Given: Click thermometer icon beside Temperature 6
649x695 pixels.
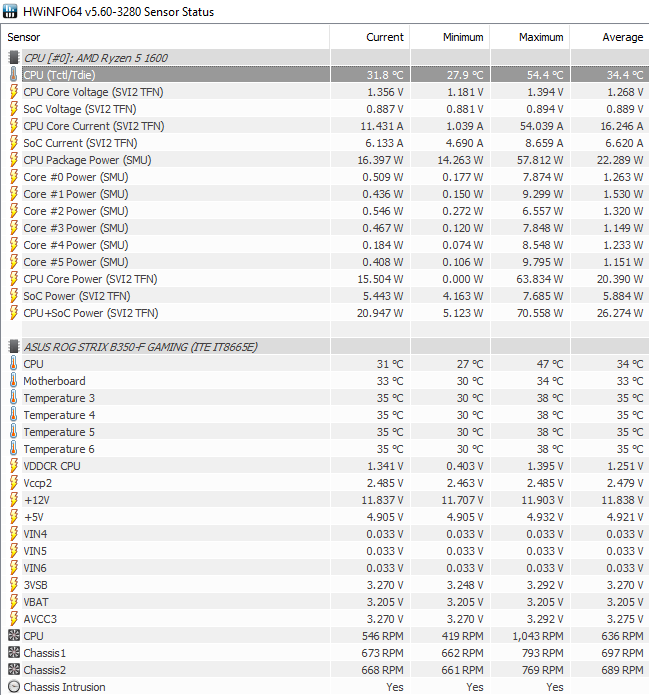Looking at the screenshot, I should point(14,449).
